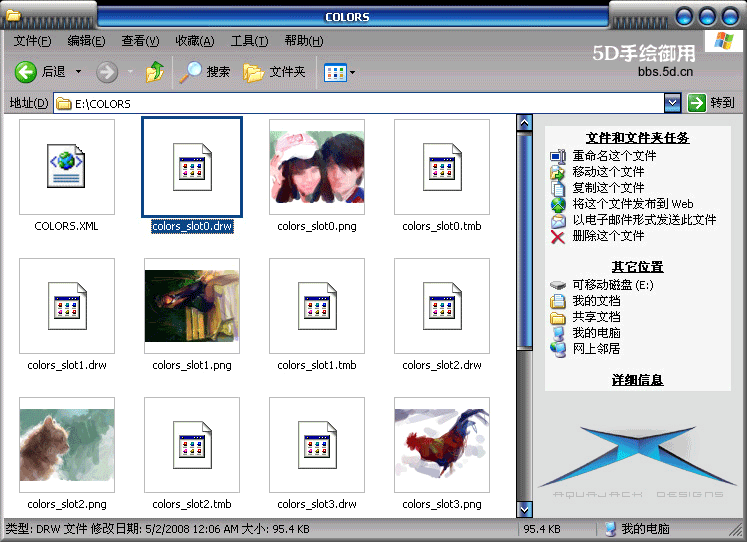
Task: Click 移动这个文件 move task link
Action: (x=608, y=171)
